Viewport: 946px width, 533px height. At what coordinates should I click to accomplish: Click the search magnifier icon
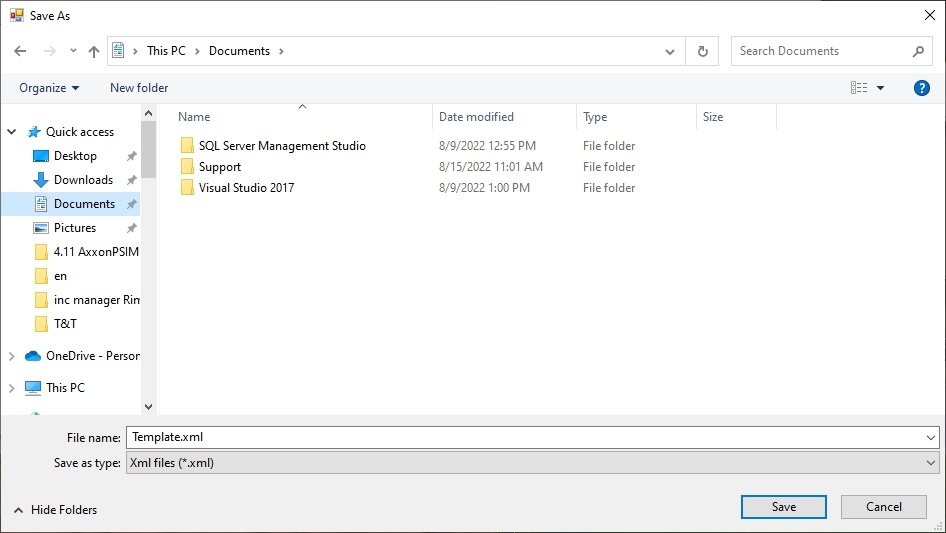(918, 51)
